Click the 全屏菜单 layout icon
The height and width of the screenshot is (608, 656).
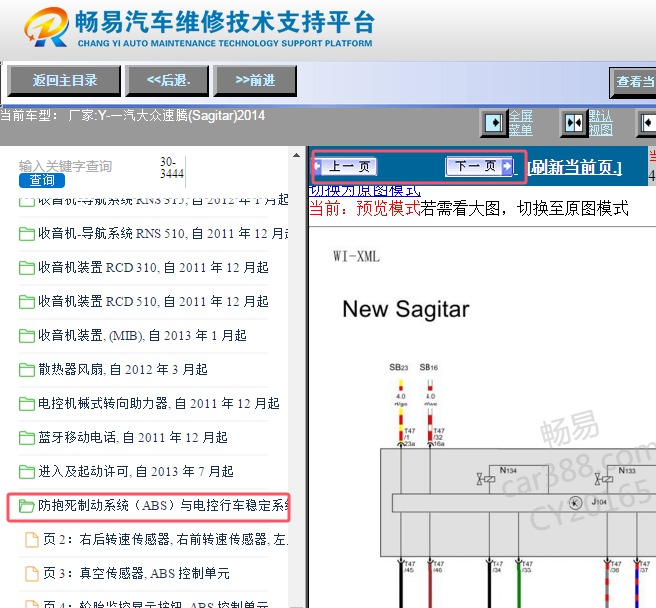[x=494, y=123]
